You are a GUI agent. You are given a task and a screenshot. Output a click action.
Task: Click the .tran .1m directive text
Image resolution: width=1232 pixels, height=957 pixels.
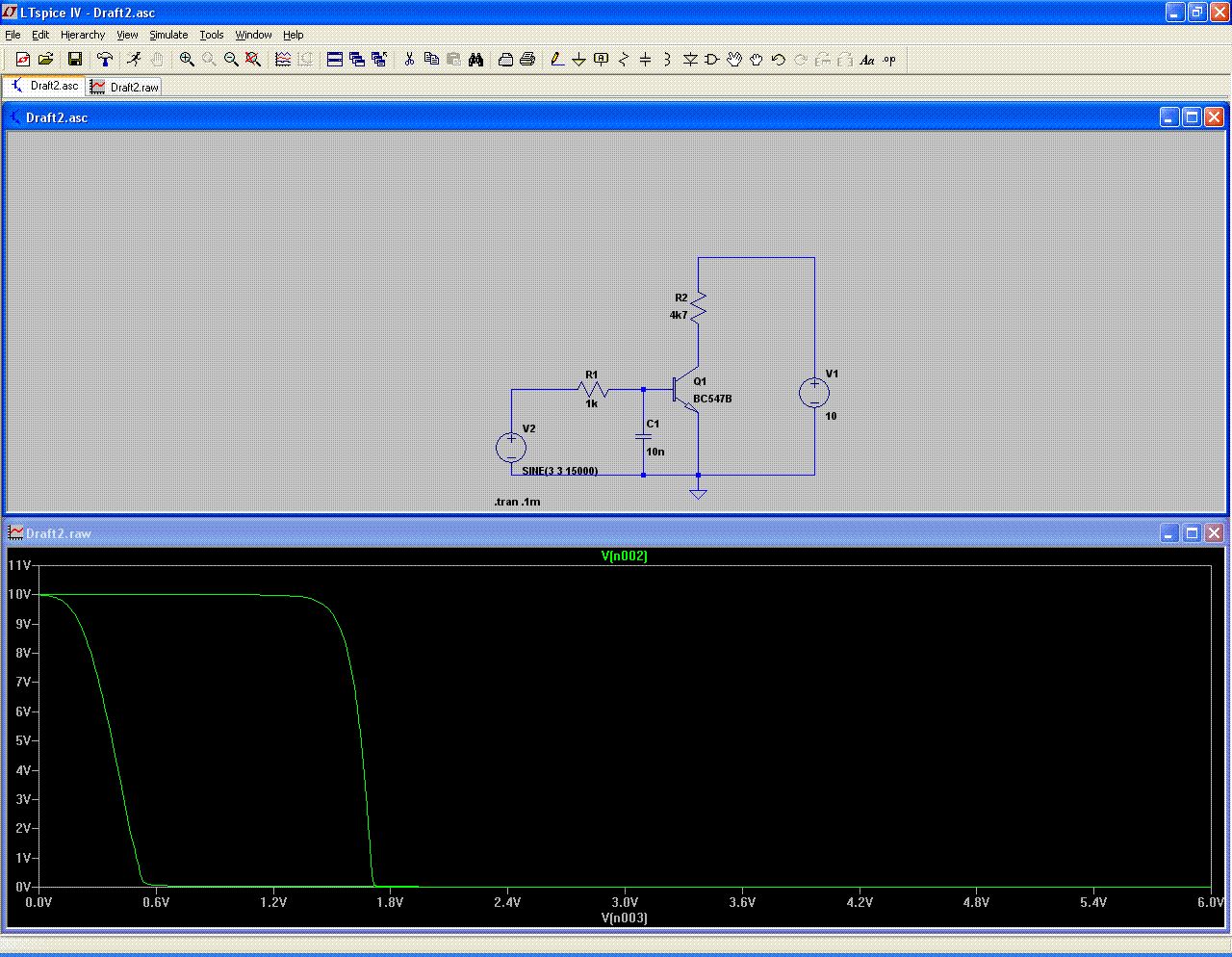[x=517, y=502]
